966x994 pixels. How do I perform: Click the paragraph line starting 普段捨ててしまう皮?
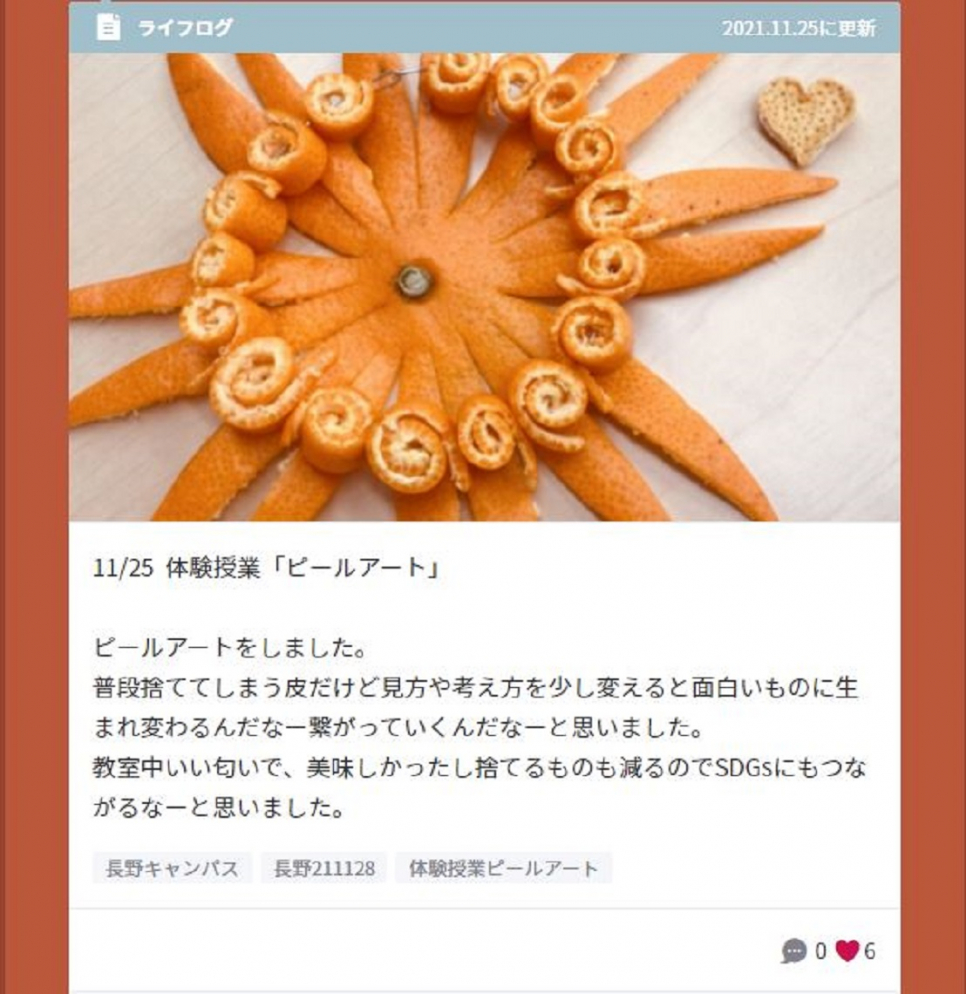pos(475,688)
